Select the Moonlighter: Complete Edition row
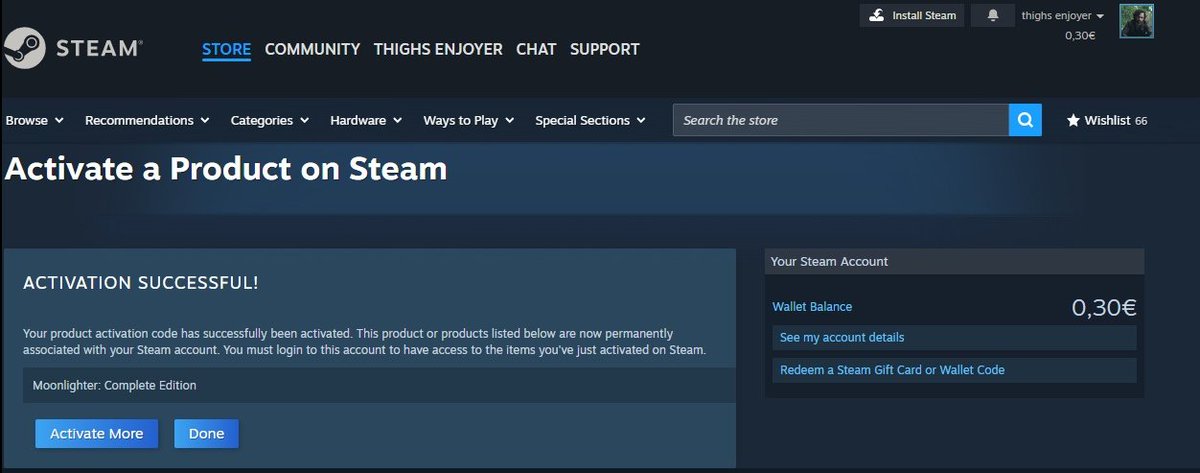The image size is (1200, 473). pyautogui.click(x=379, y=385)
